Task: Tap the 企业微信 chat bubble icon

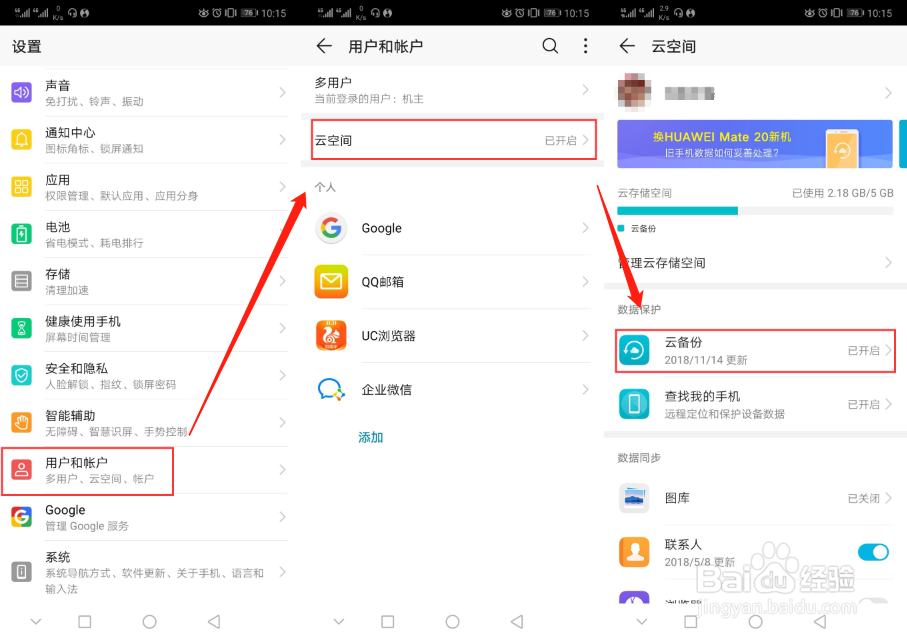Action: [x=331, y=389]
